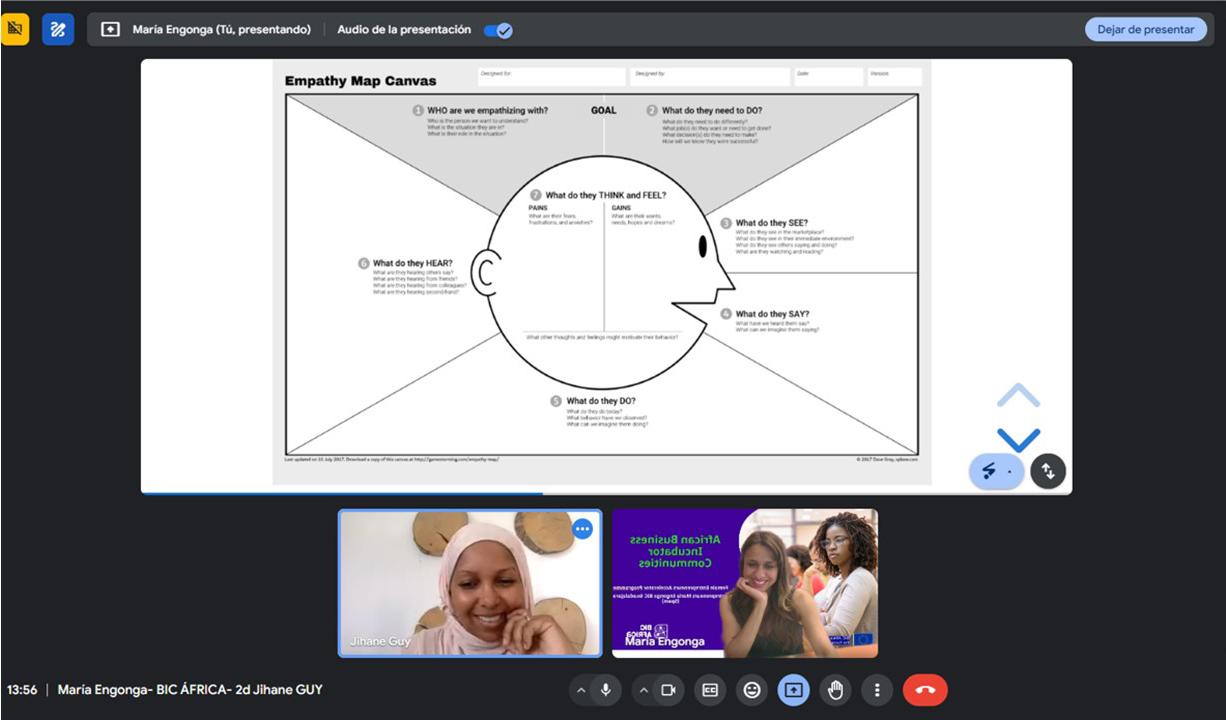This screenshot has height=720, width=1226.
Task: Open the blue annotation pen tool
Action: coord(58,29)
